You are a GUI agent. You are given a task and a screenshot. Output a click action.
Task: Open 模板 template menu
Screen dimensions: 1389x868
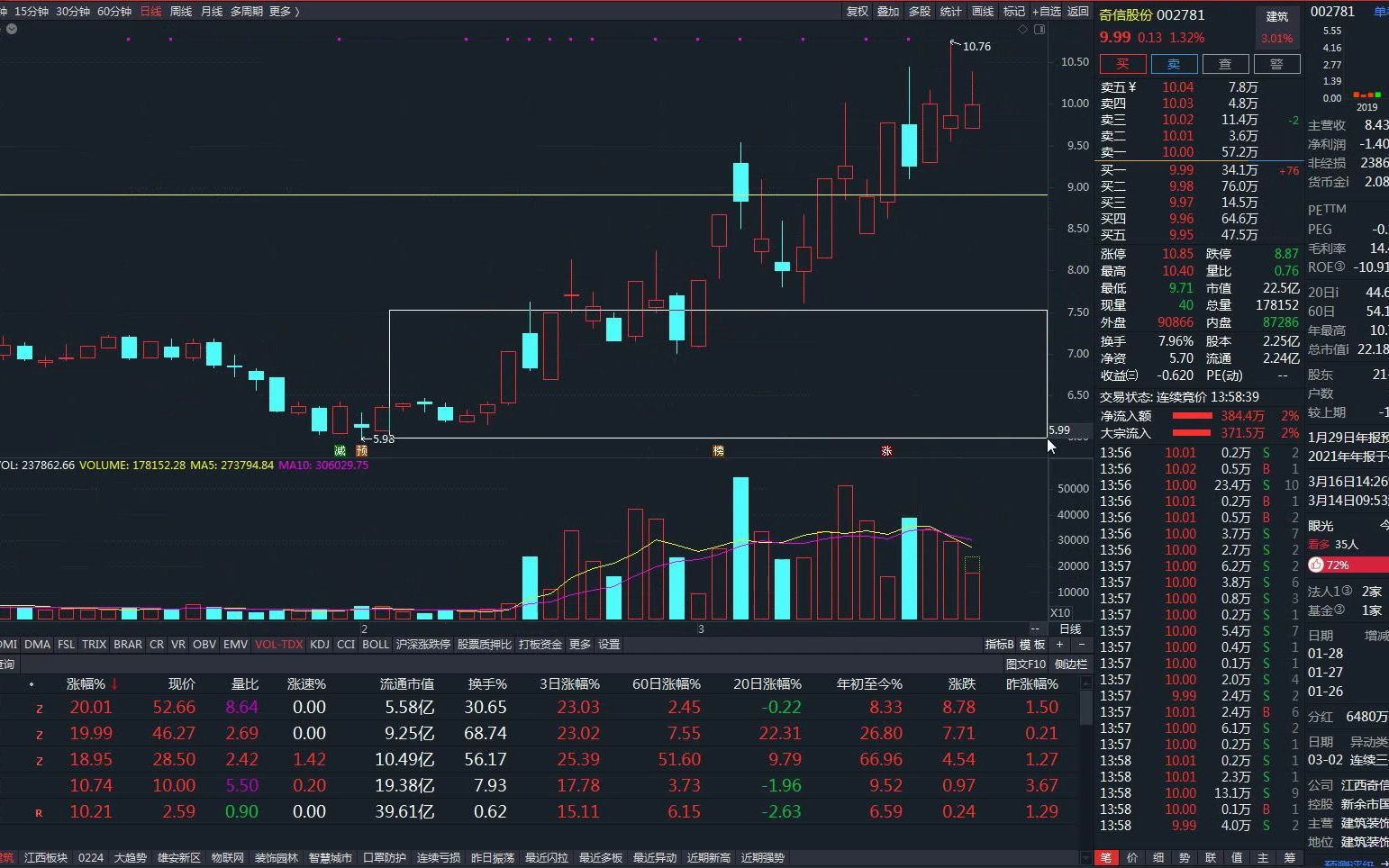(x=1032, y=645)
